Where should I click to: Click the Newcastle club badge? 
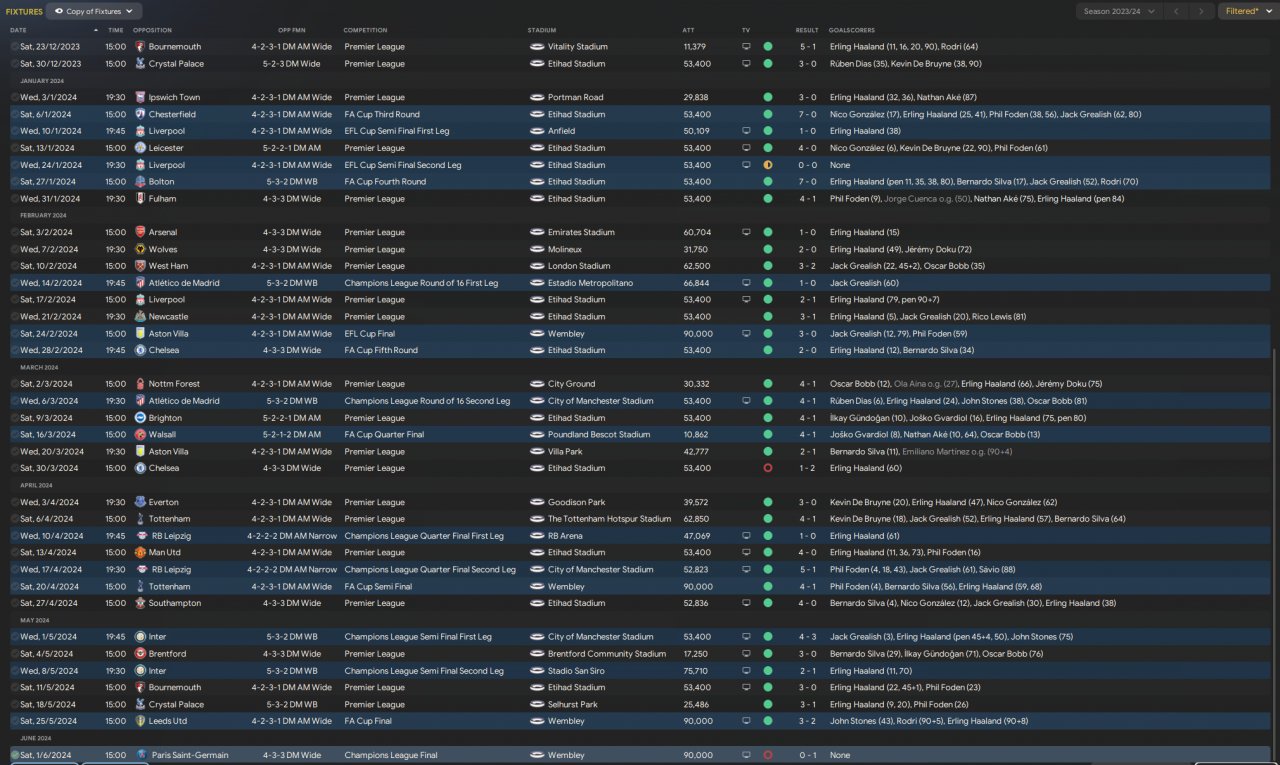(x=140, y=317)
